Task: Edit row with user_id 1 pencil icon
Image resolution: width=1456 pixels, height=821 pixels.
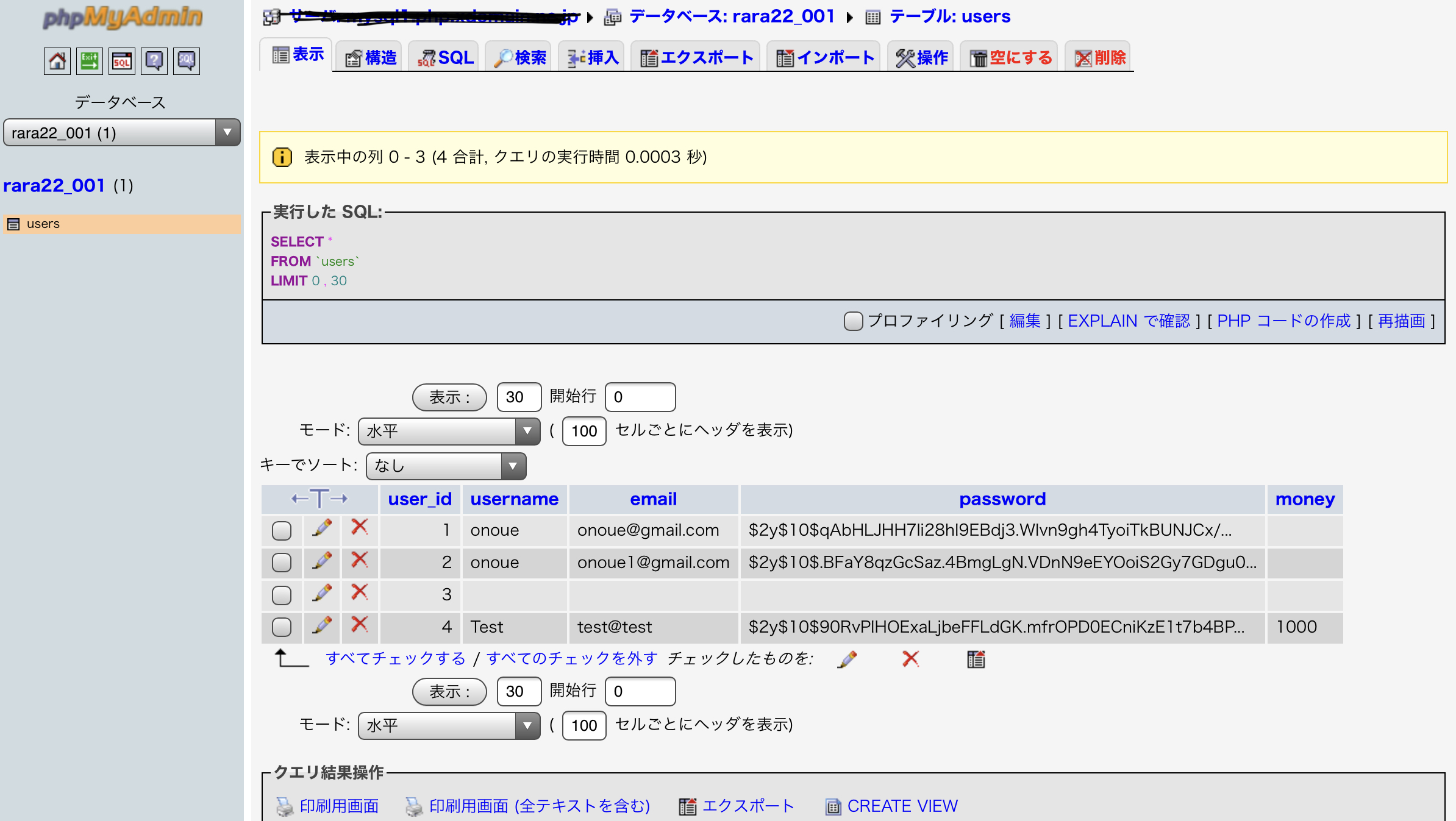Action: 322,528
